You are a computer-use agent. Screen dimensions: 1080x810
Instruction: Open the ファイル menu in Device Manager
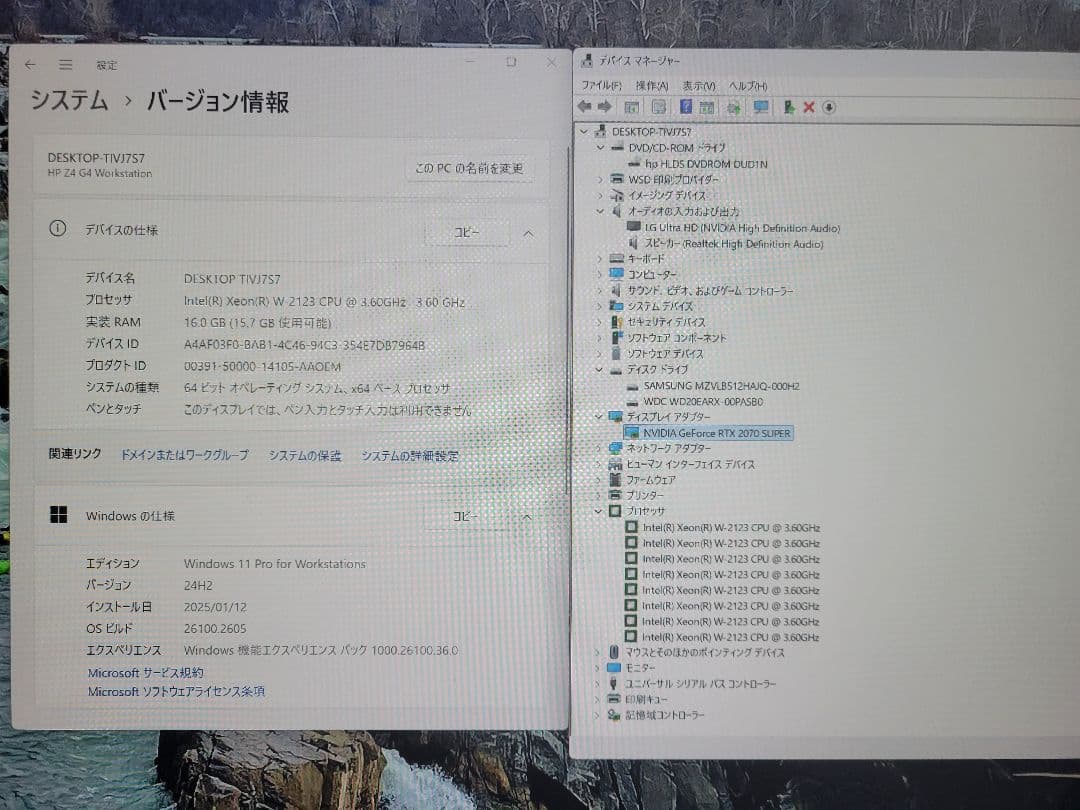[x=599, y=85]
